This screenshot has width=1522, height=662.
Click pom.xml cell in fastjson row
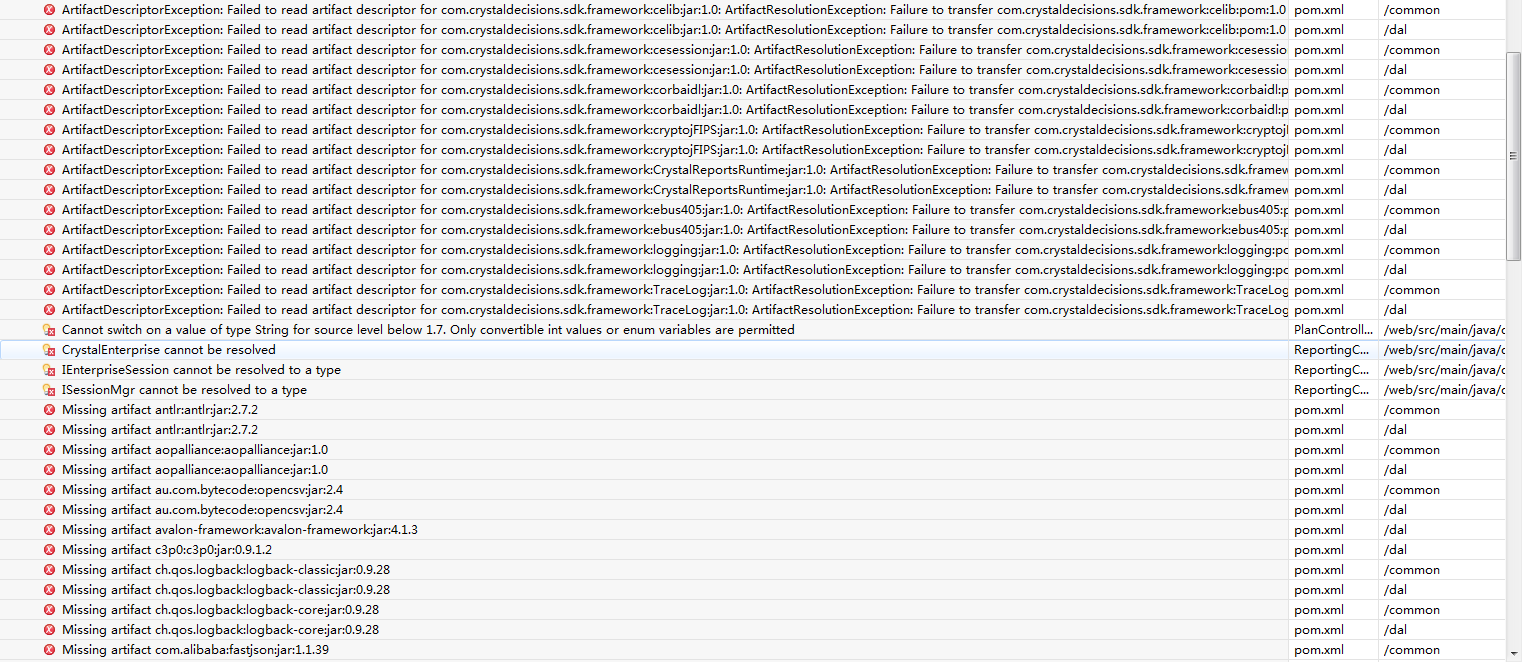1319,650
